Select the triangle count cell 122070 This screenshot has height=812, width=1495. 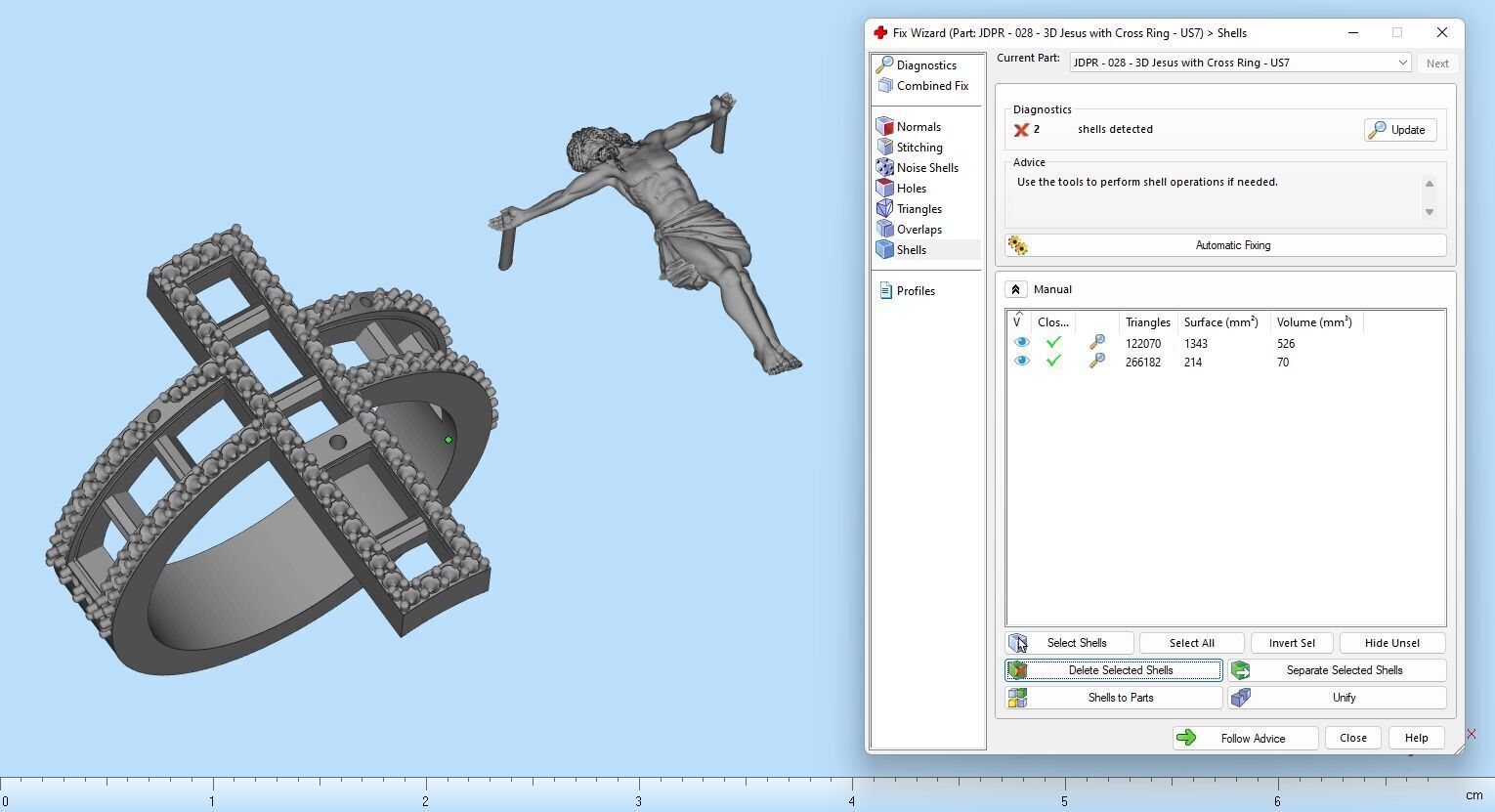point(1143,344)
